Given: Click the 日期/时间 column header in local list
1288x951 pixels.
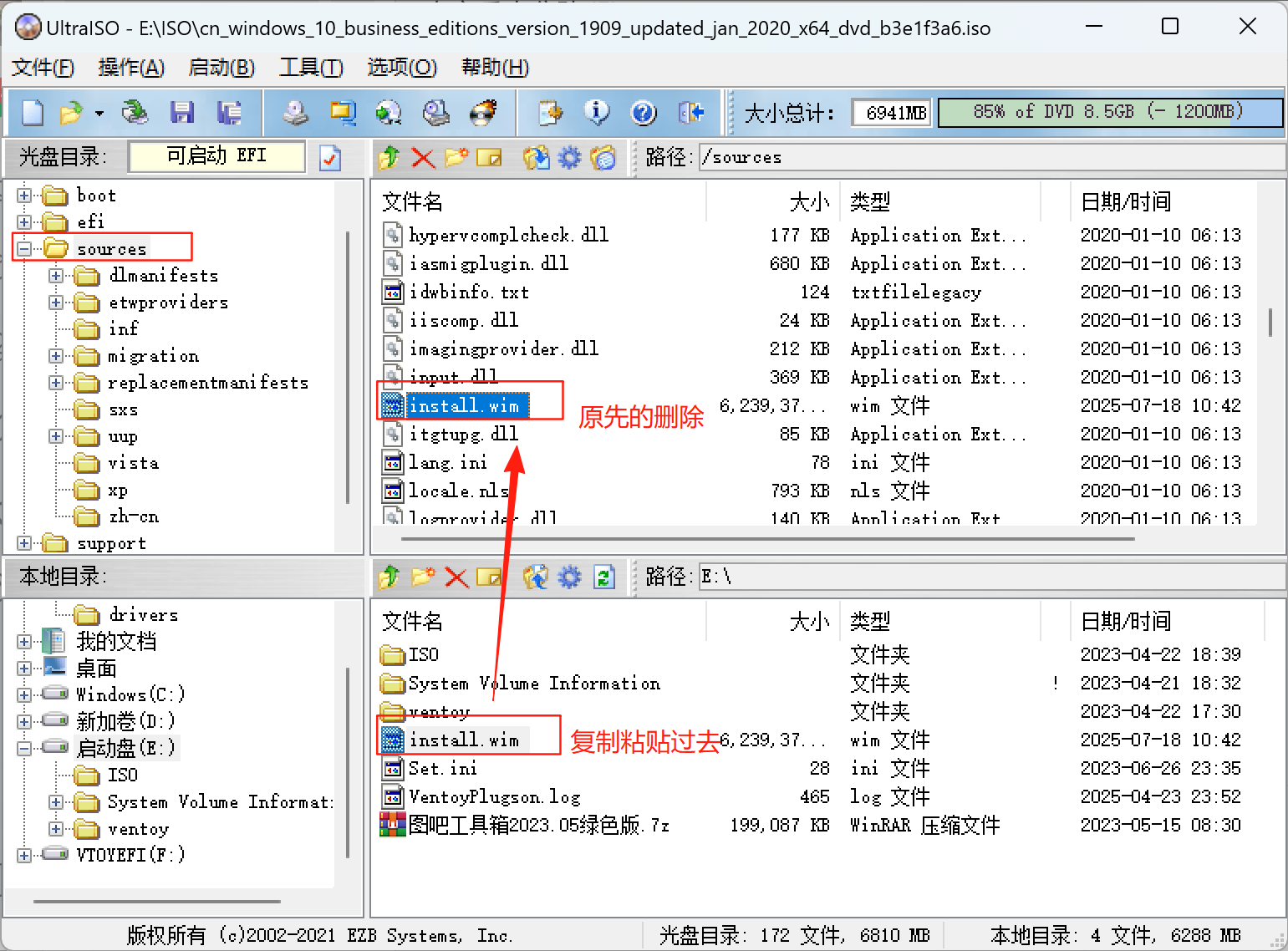Looking at the screenshot, I should click(x=1125, y=622).
